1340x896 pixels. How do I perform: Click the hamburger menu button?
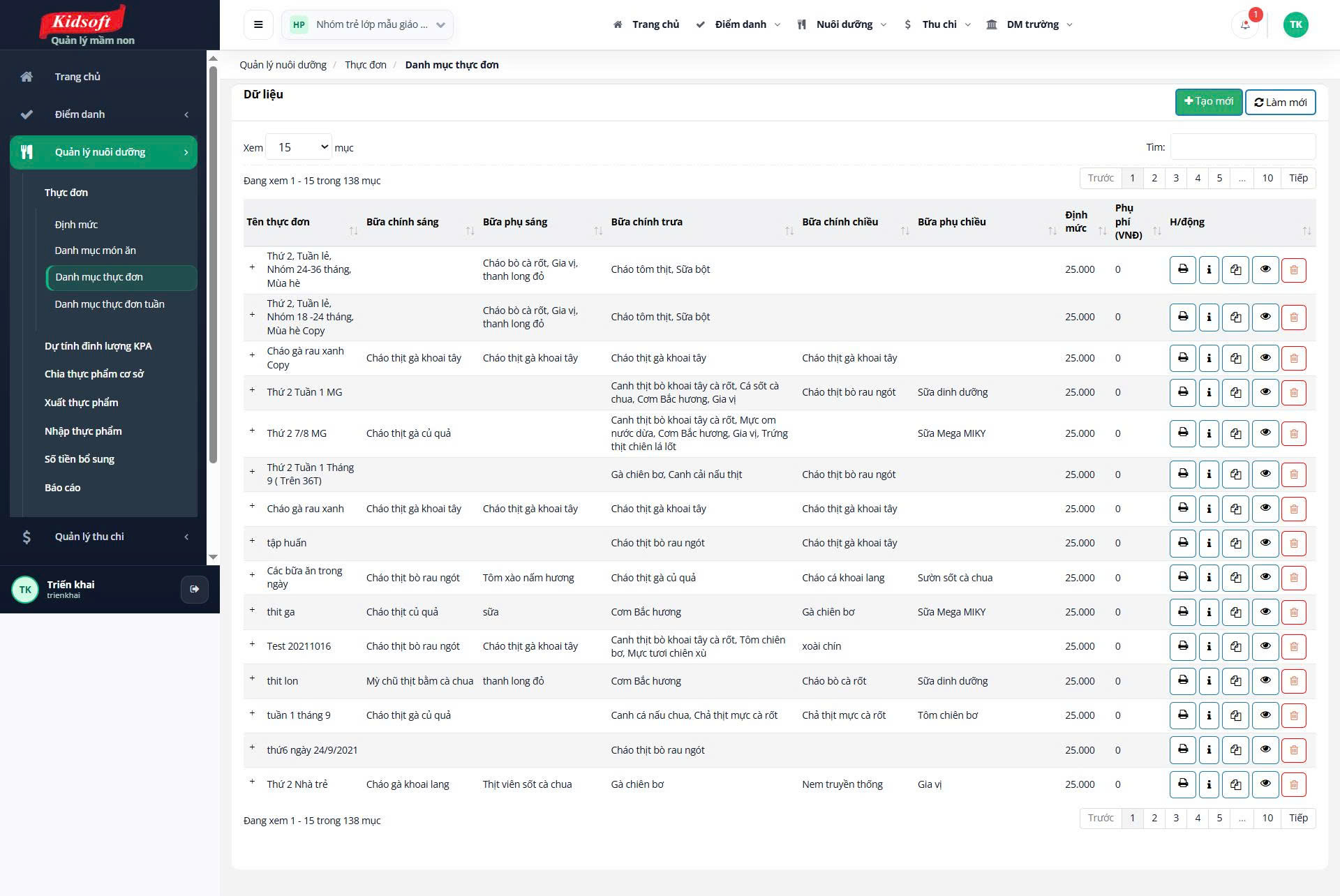coord(258,25)
